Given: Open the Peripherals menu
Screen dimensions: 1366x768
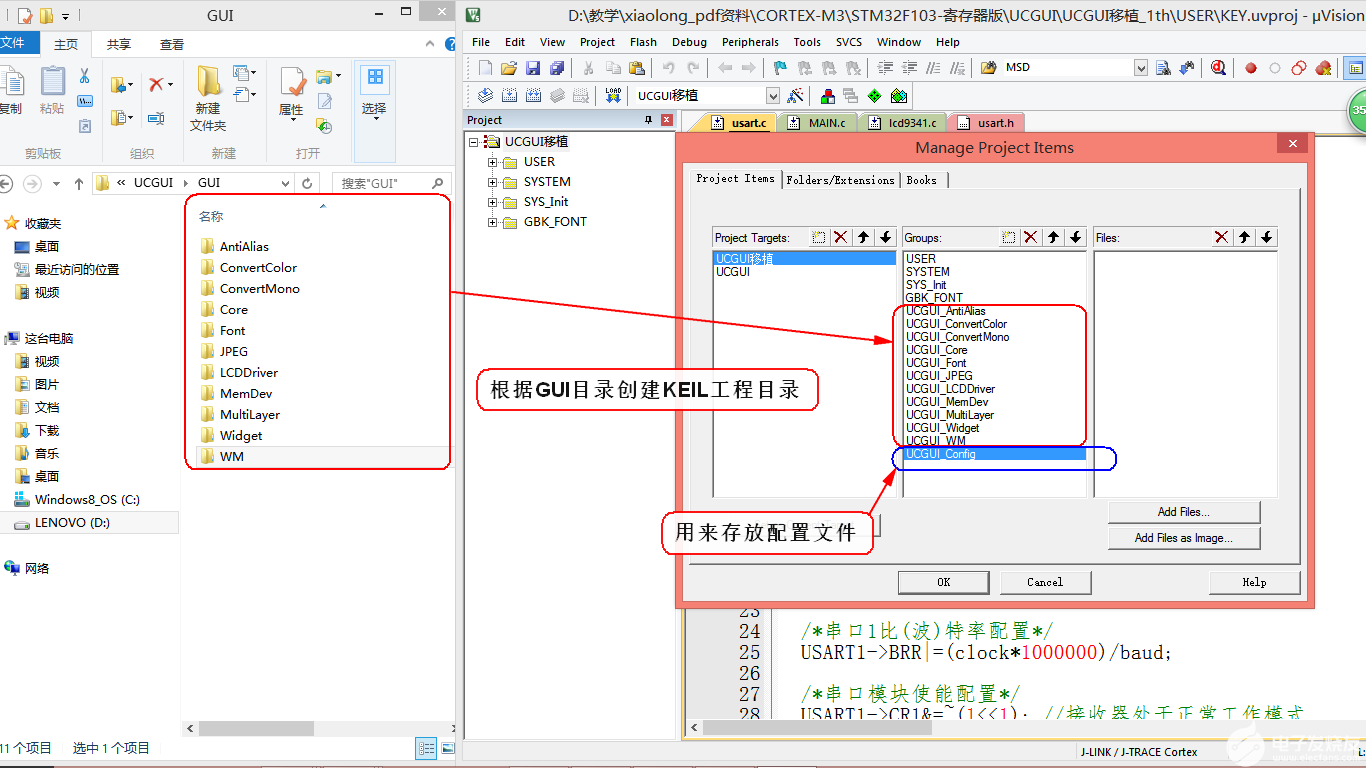Looking at the screenshot, I should pyautogui.click(x=750, y=42).
